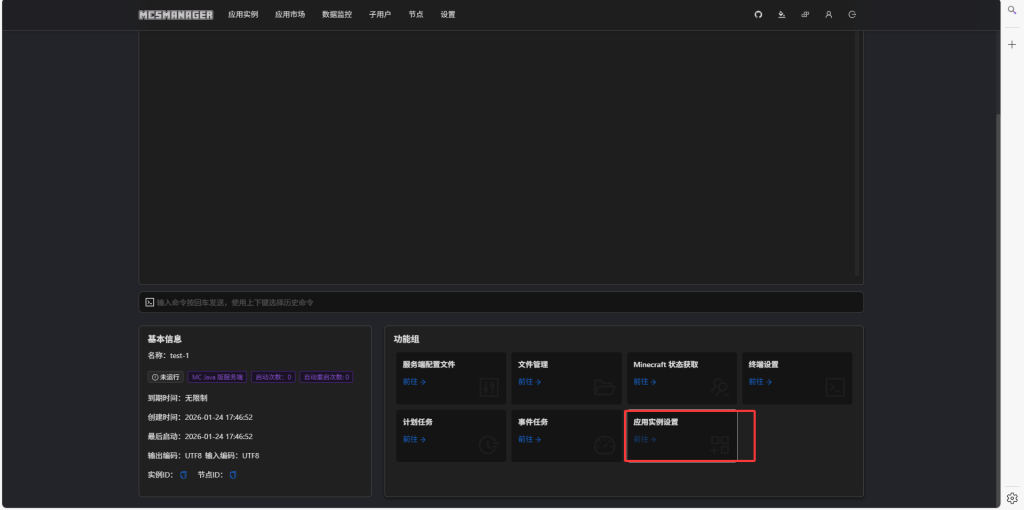Click 前往 link under 终端设置
The height and width of the screenshot is (510, 1024).
click(x=759, y=382)
